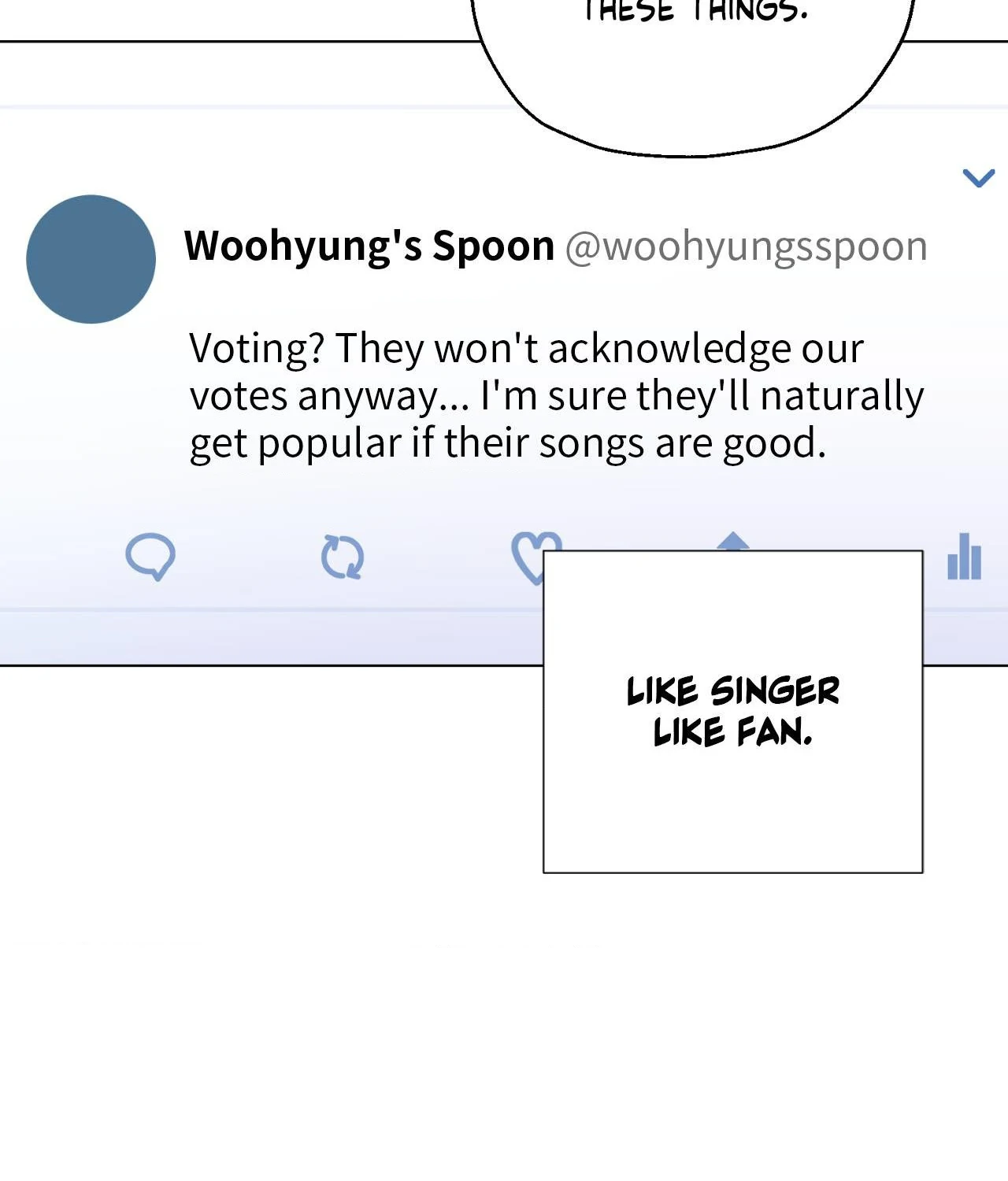Expand the tweet options chevron
The image size is (1008, 1181).
coord(979,178)
